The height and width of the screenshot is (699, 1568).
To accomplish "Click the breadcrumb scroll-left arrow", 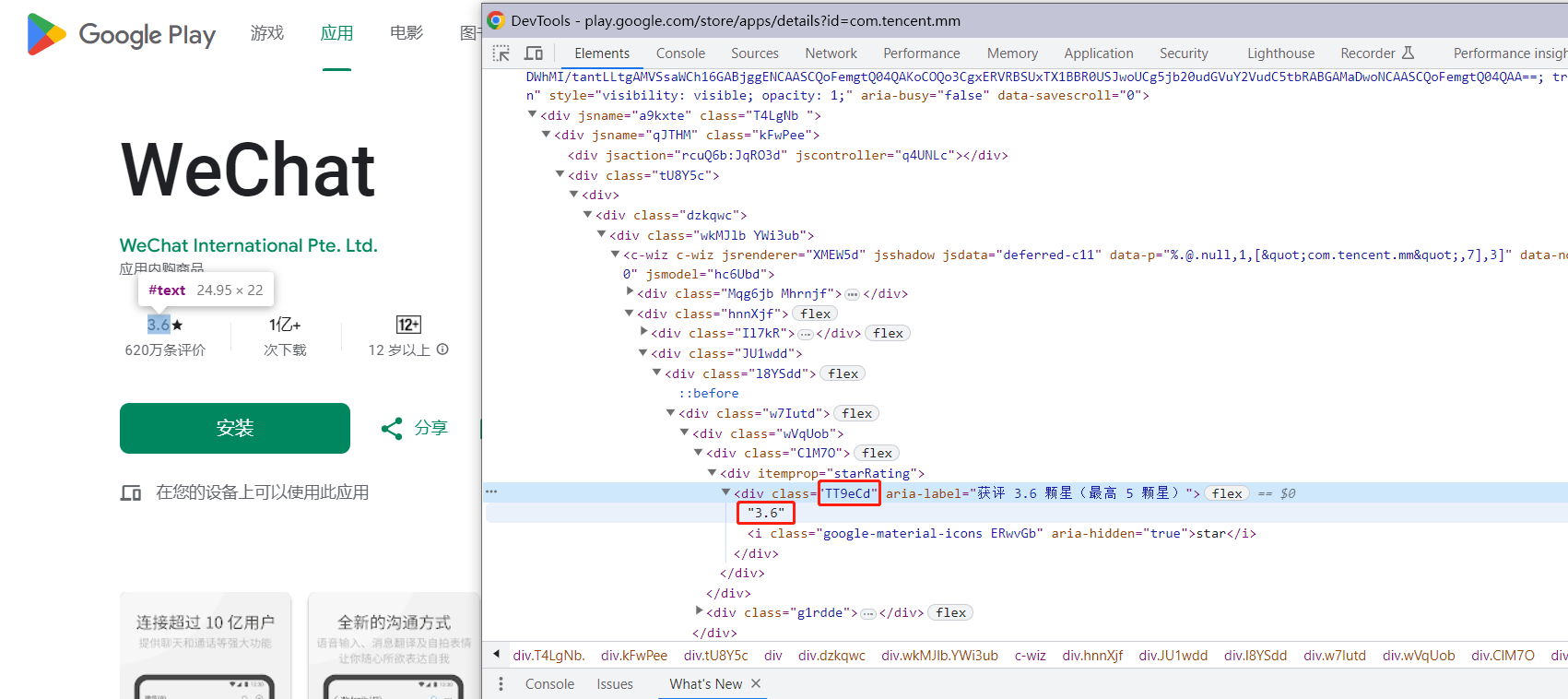I will (x=497, y=655).
